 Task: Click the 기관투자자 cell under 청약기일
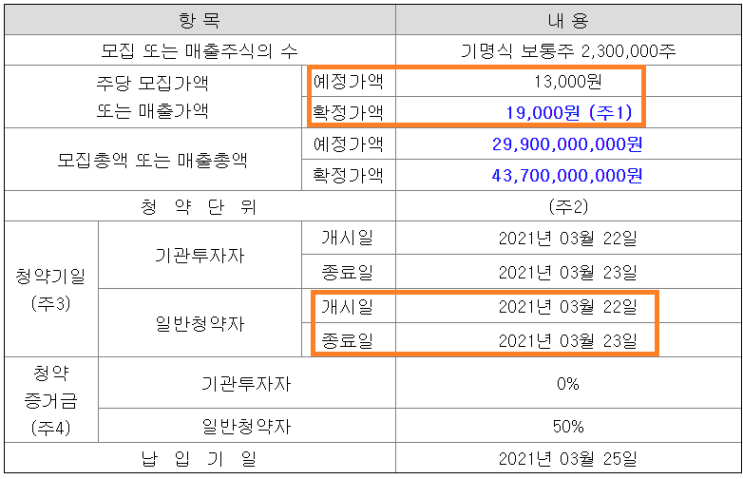[199, 255]
